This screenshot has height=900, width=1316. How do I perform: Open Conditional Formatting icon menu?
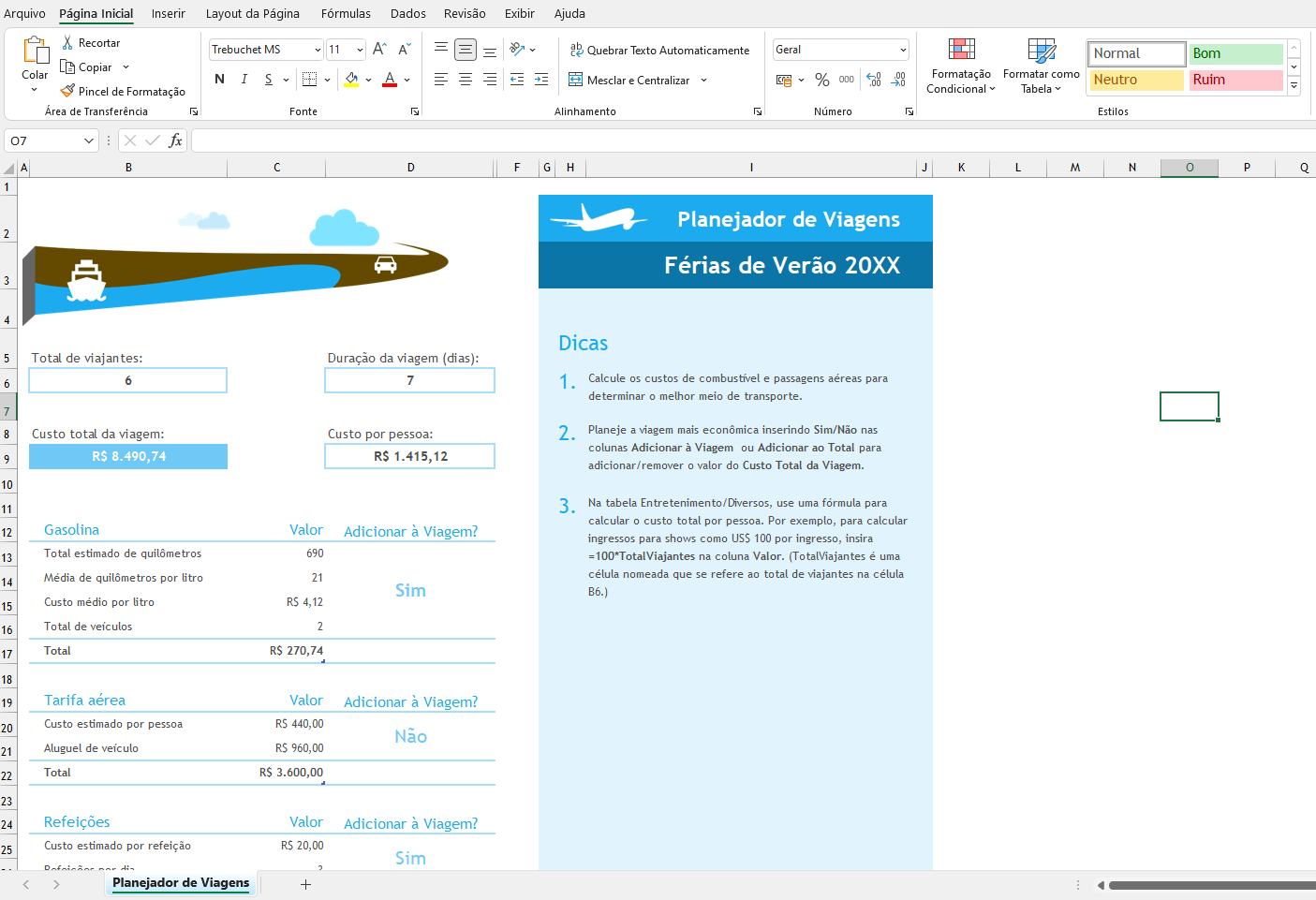click(961, 50)
